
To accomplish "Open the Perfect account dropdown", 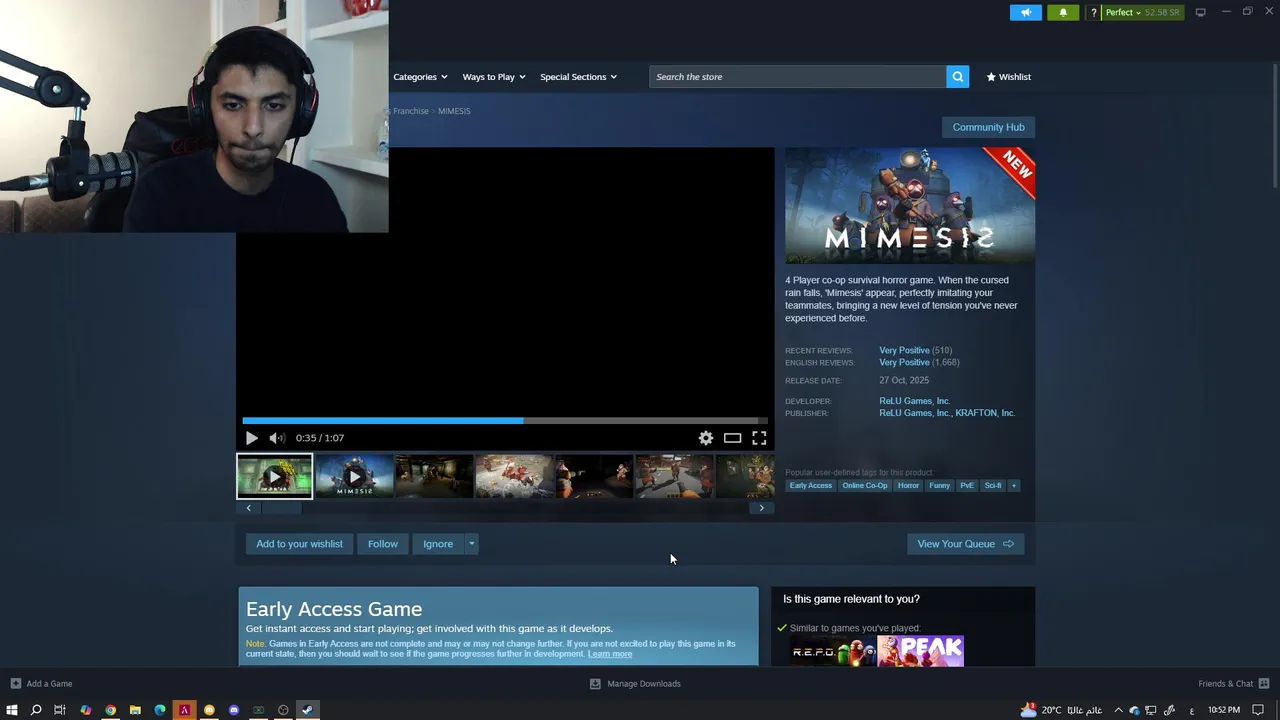I will pyautogui.click(x=1143, y=12).
